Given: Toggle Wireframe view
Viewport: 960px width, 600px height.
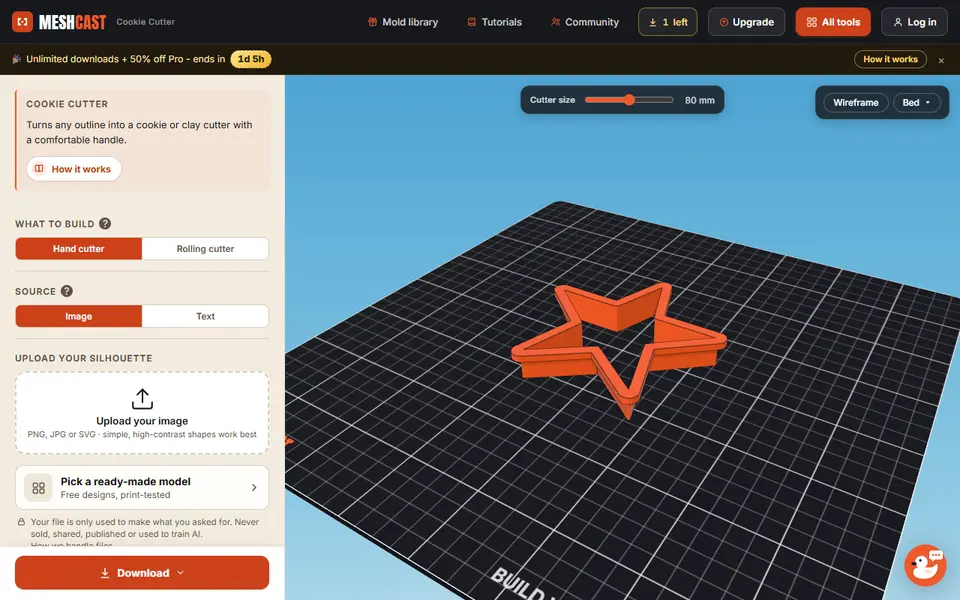Looking at the screenshot, I should coord(855,102).
